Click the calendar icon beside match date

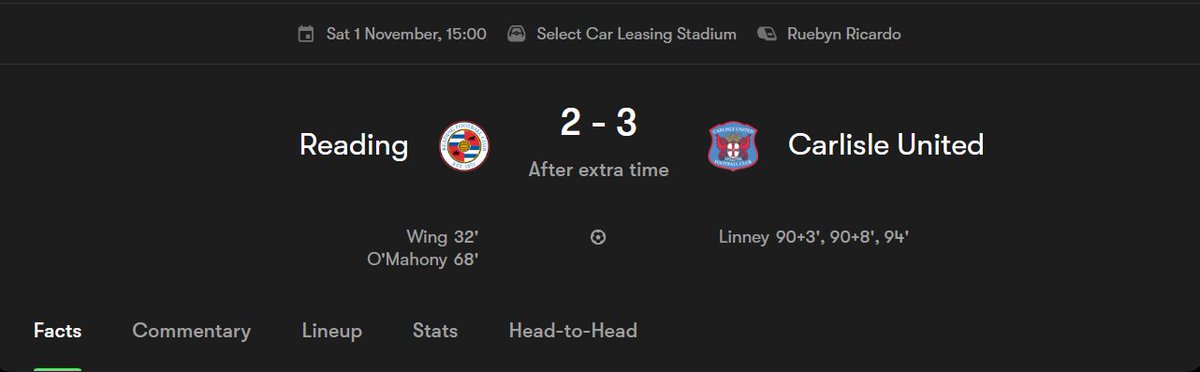point(306,34)
